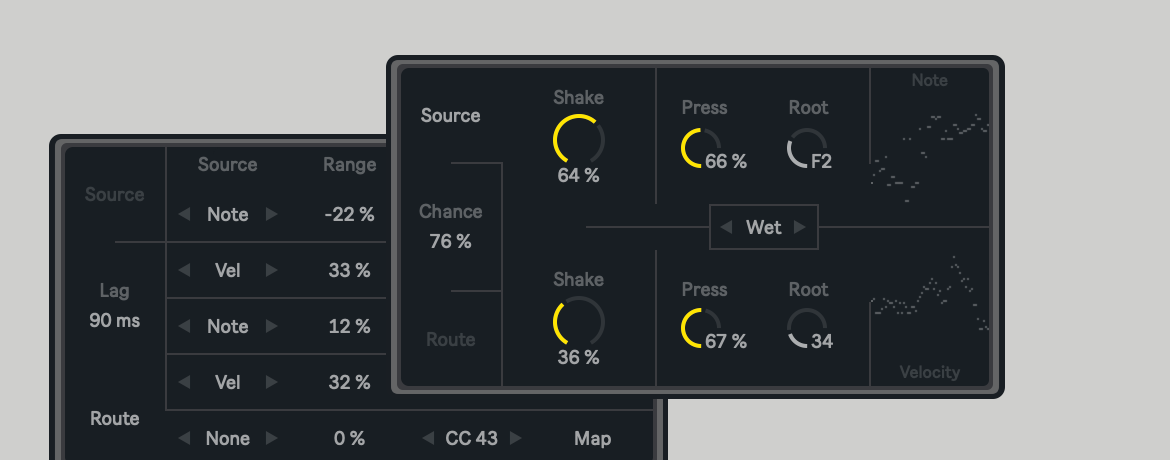Adjust the upper Shake knob at 64 %
This screenshot has width=1170, height=460.
point(578,140)
